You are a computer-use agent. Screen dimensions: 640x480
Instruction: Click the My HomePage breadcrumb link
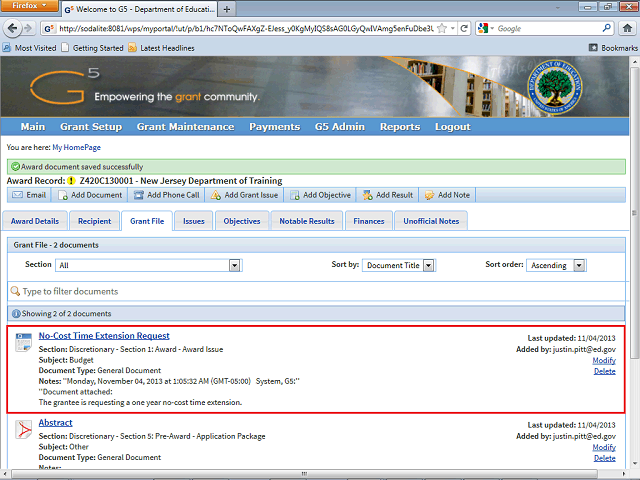(76, 147)
